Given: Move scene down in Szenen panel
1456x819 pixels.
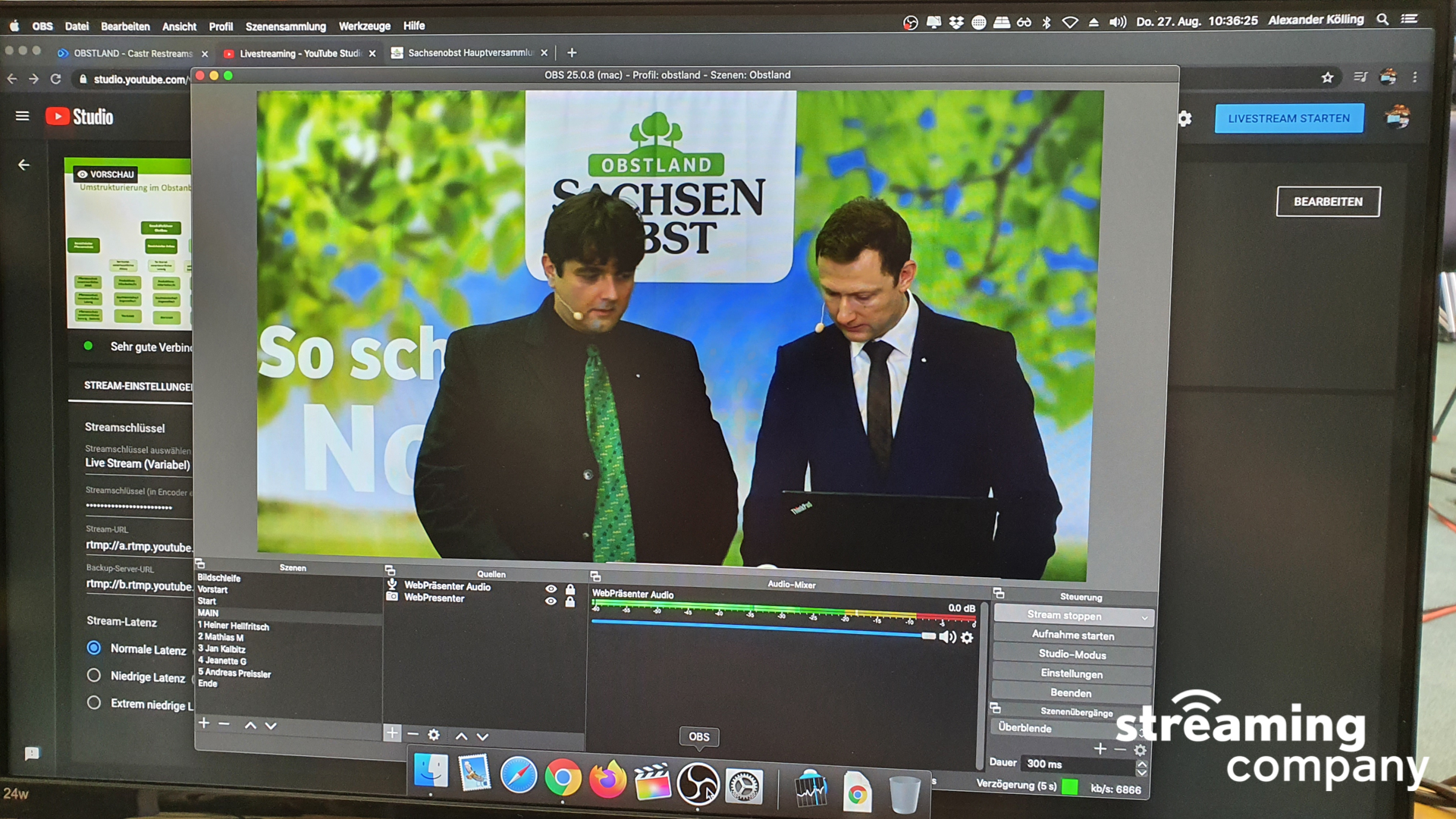Looking at the screenshot, I should 271,726.
